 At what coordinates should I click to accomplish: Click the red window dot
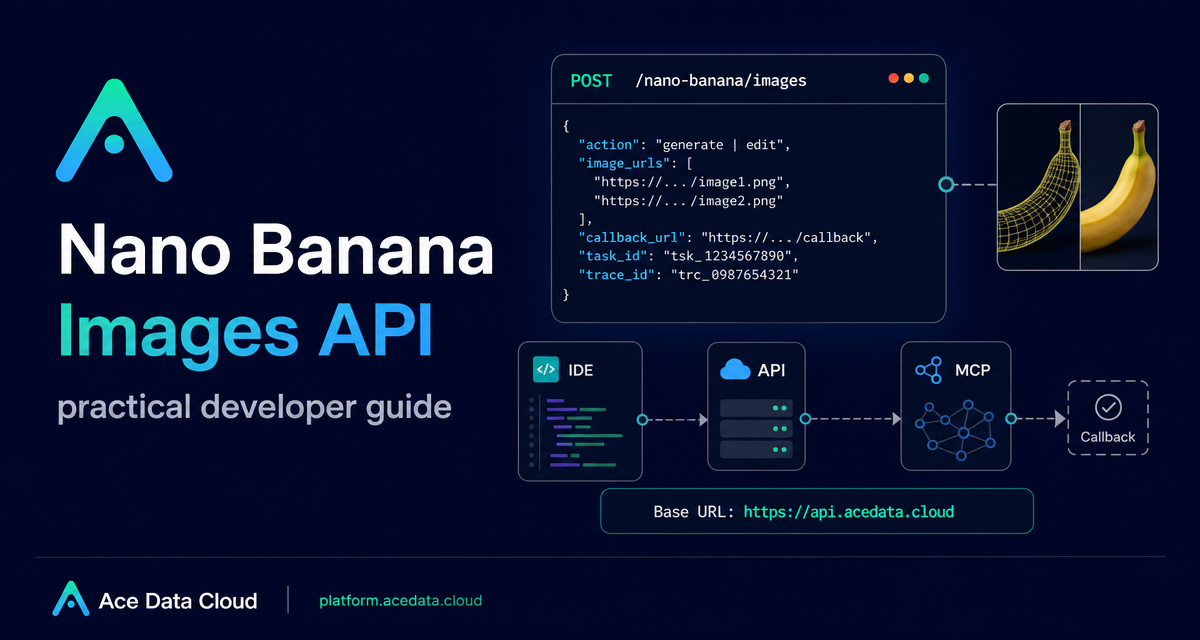click(893, 78)
